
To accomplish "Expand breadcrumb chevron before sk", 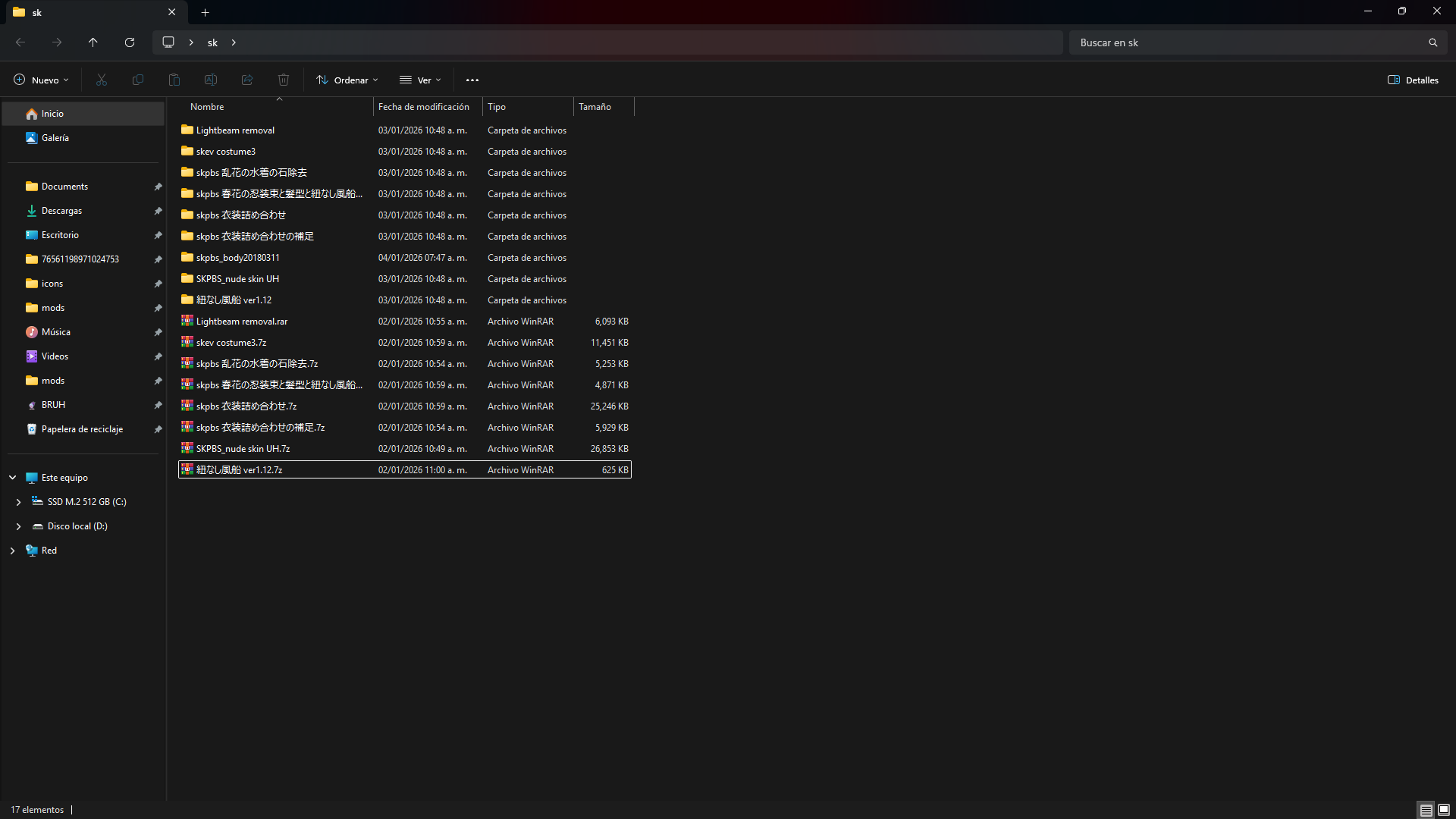I will click(191, 42).
